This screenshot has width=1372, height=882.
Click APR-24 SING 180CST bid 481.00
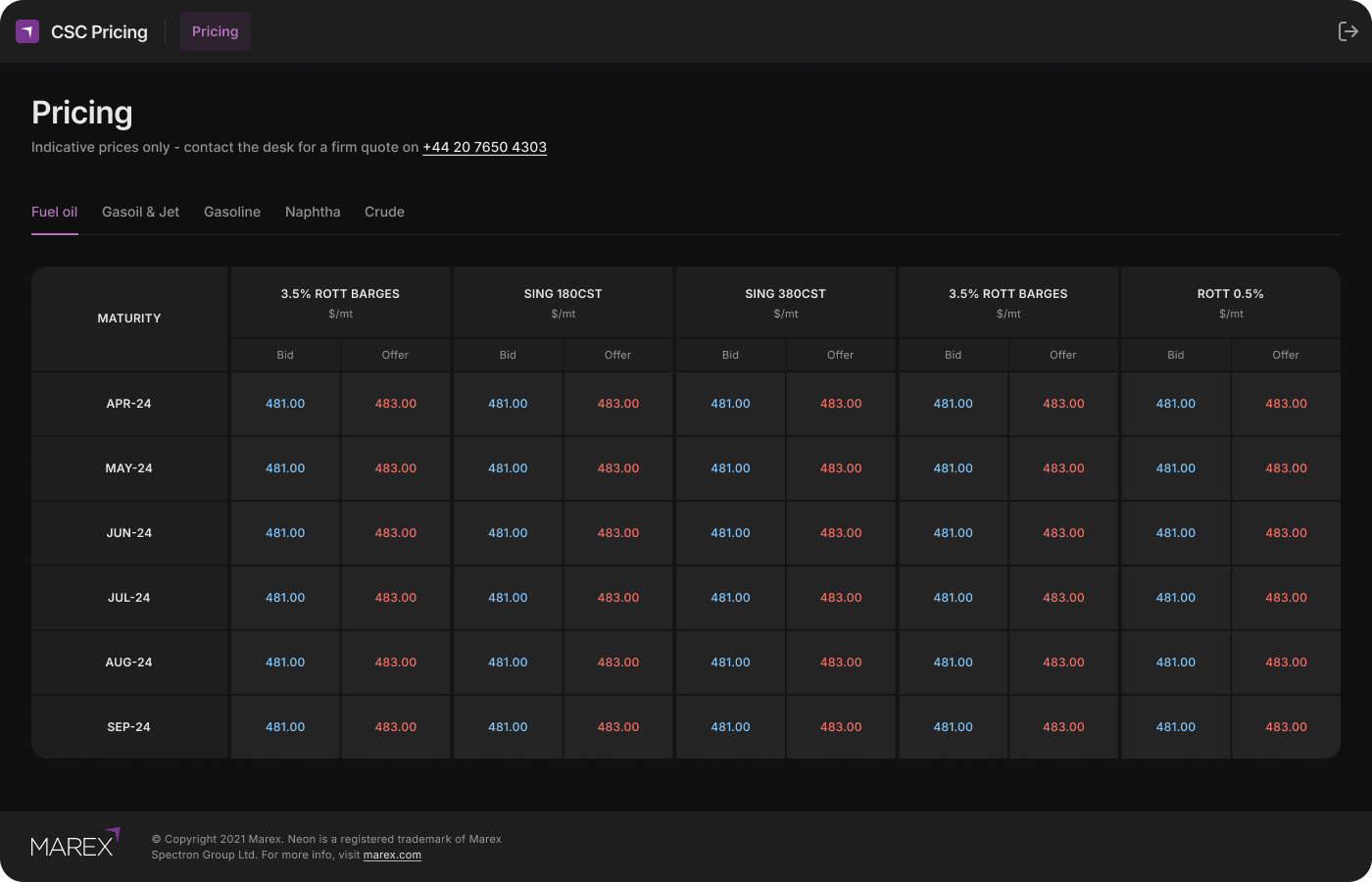[x=508, y=404]
